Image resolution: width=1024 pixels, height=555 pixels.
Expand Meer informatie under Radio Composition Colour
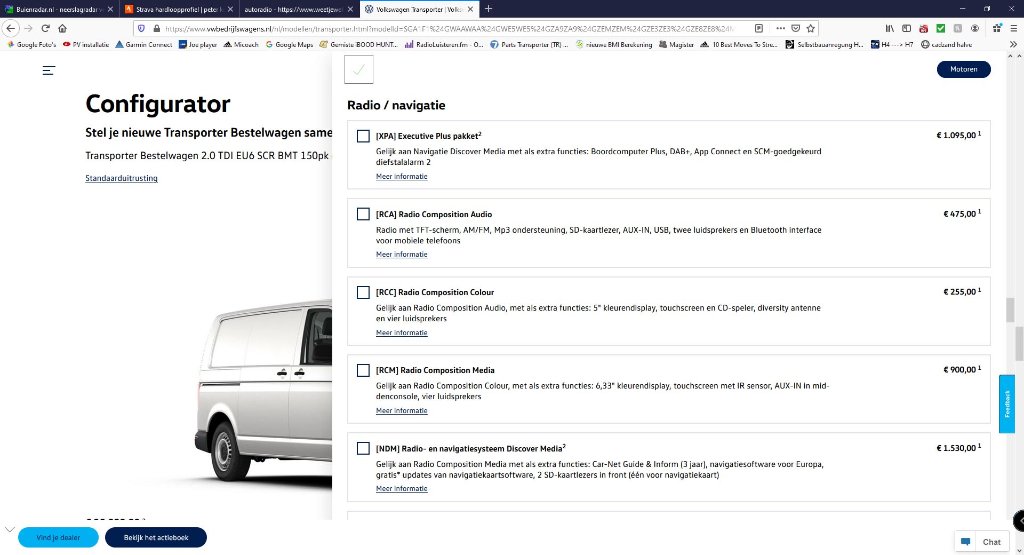pyautogui.click(x=401, y=333)
